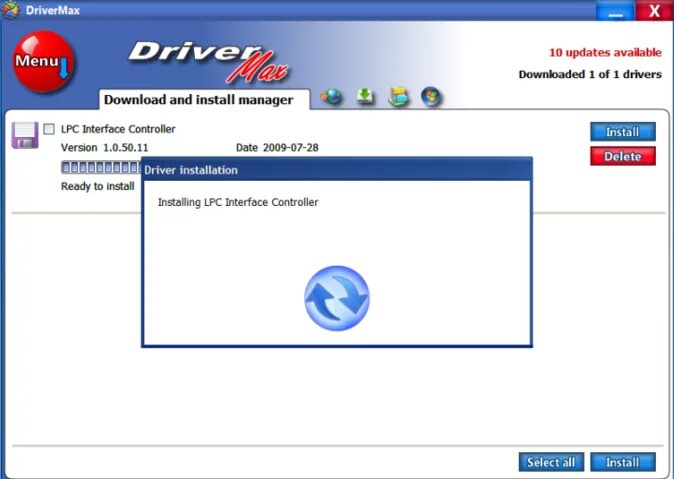Screen dimensions: 674x479
Task: Click the Installing LPC Interface Controller message
Action: [238, 202]
